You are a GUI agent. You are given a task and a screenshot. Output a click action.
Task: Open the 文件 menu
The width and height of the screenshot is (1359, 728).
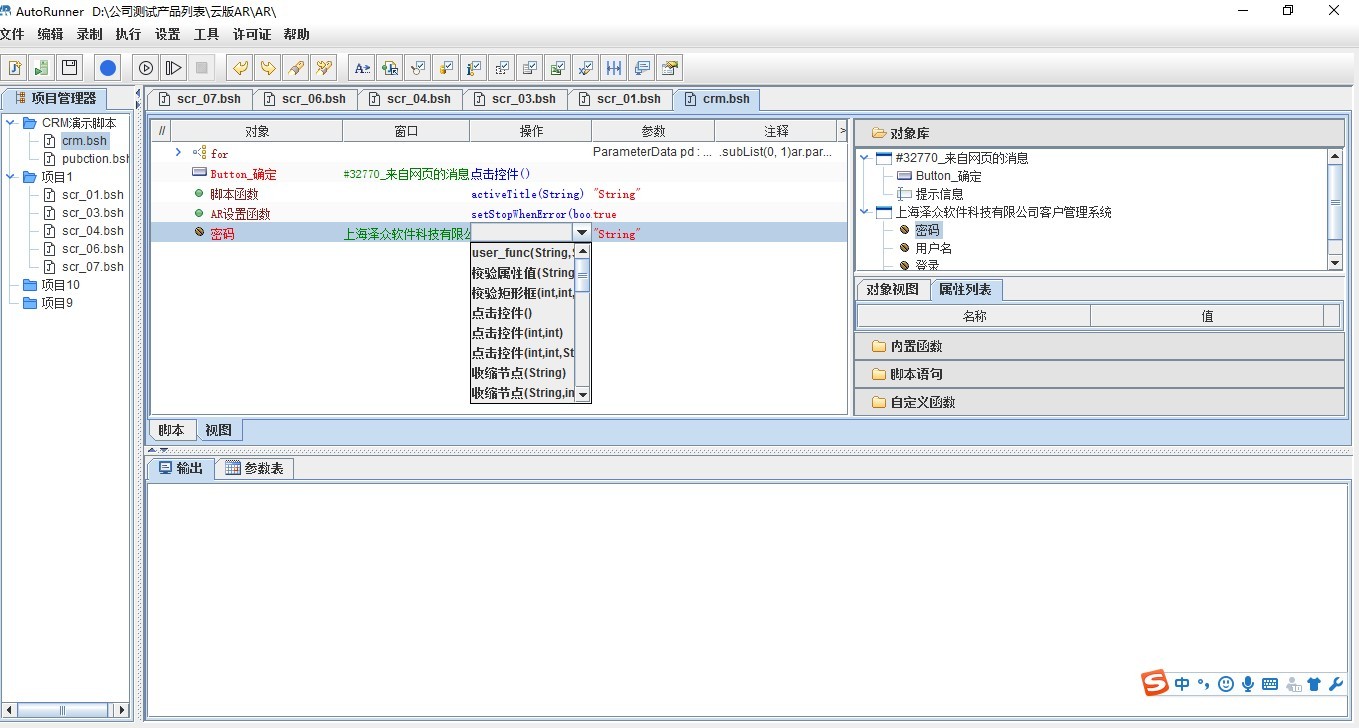(x=12, y=34)
